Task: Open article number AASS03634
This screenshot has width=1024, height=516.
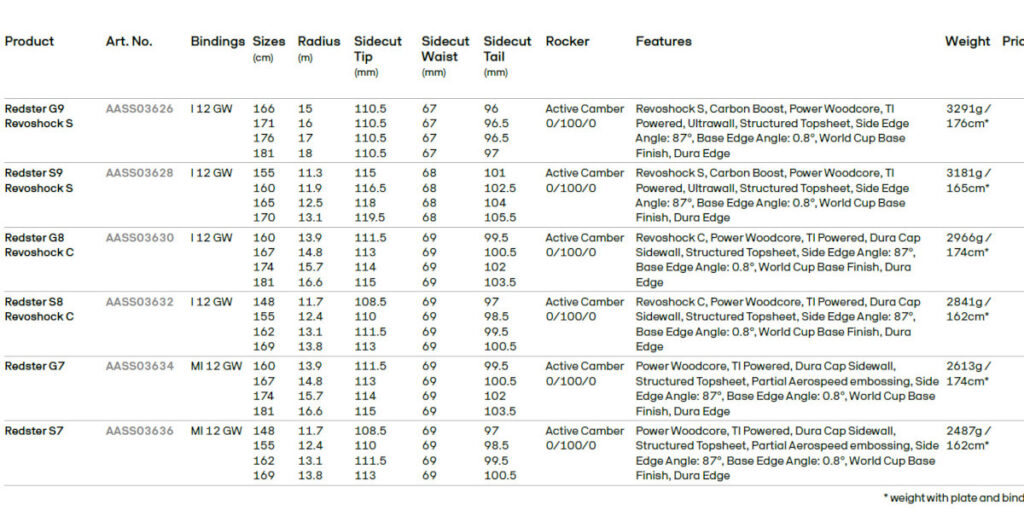Action: click(139, 366)
